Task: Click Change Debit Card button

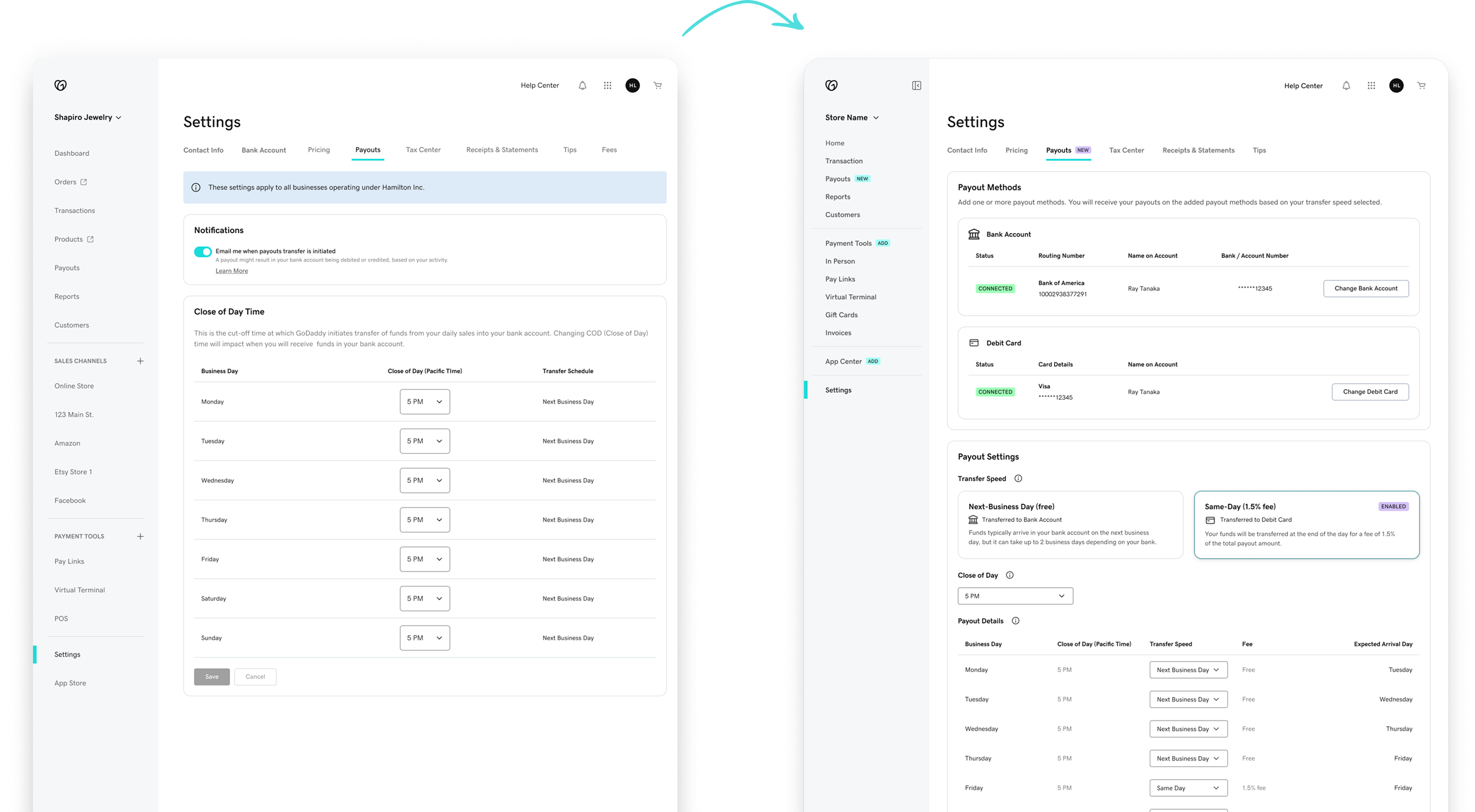Action: (x=1370, y=392)
